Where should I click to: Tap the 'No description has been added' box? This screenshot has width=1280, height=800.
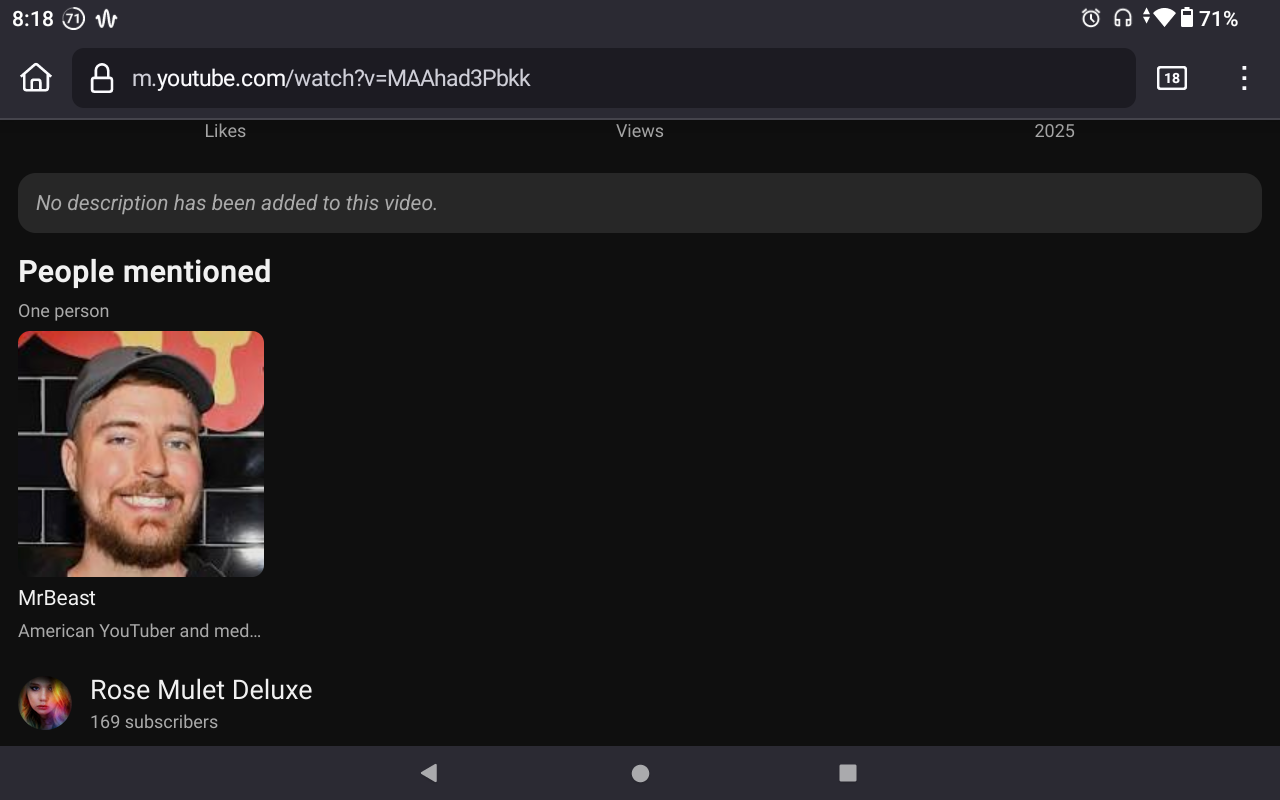pos(640,203)
